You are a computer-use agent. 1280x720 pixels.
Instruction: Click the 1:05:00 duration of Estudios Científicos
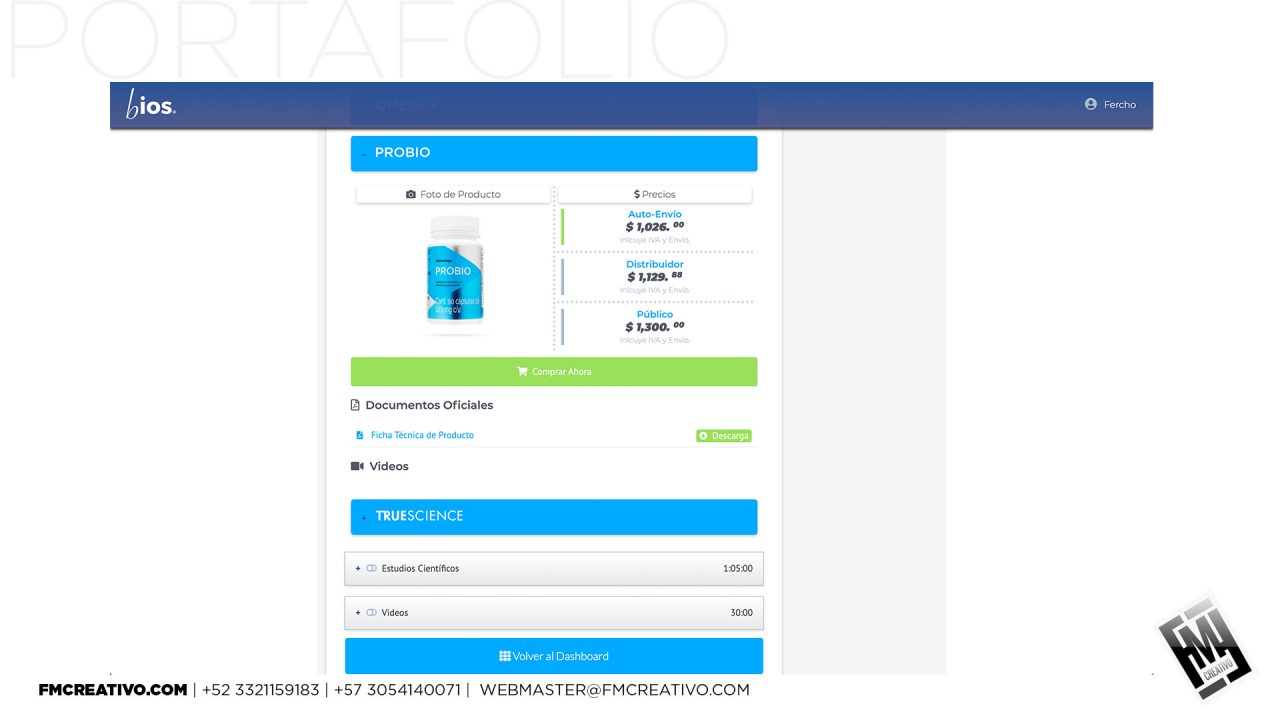tap(738, 568)
